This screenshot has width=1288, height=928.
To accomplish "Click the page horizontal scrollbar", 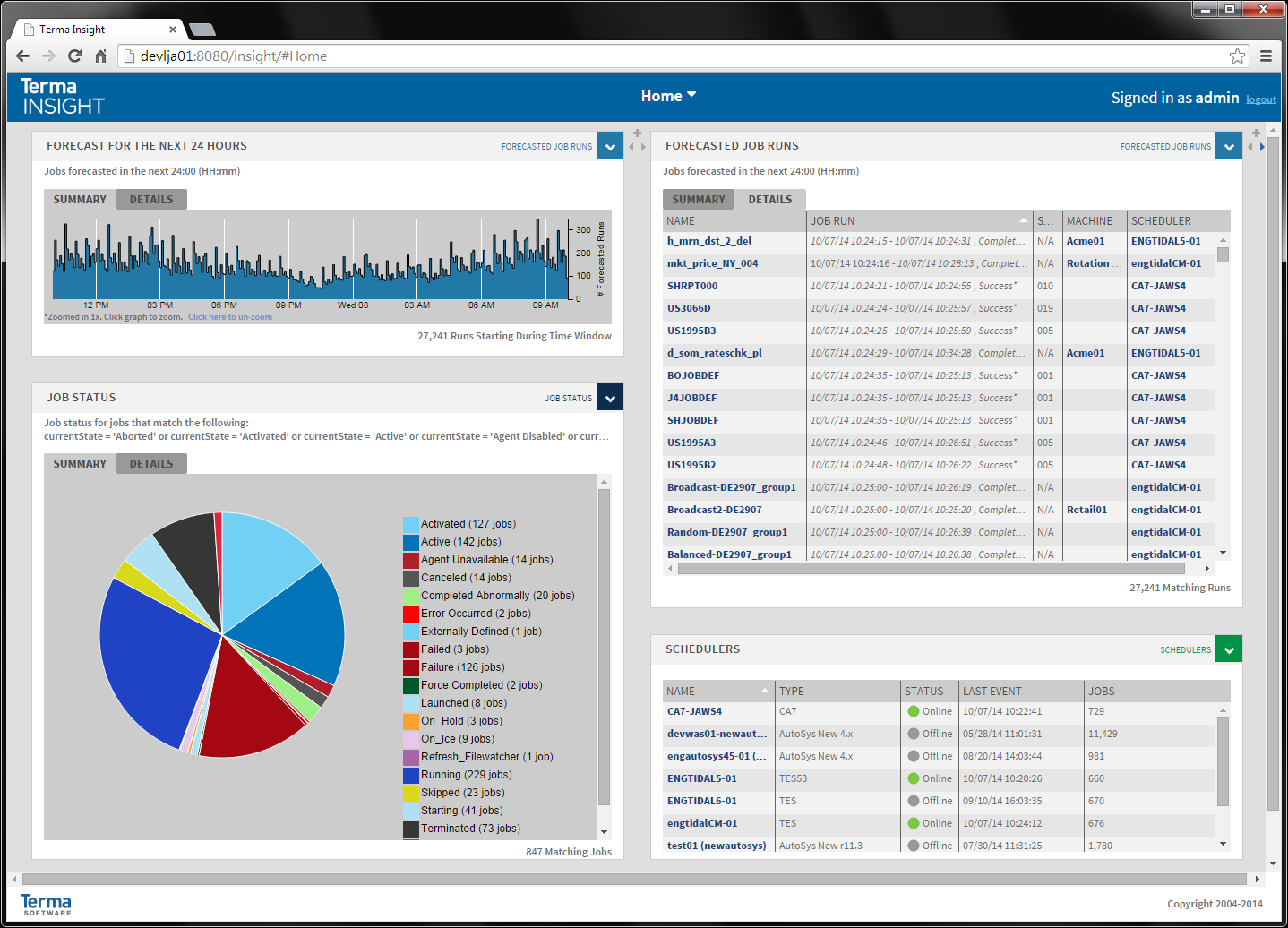I will [x=634, y=879].
